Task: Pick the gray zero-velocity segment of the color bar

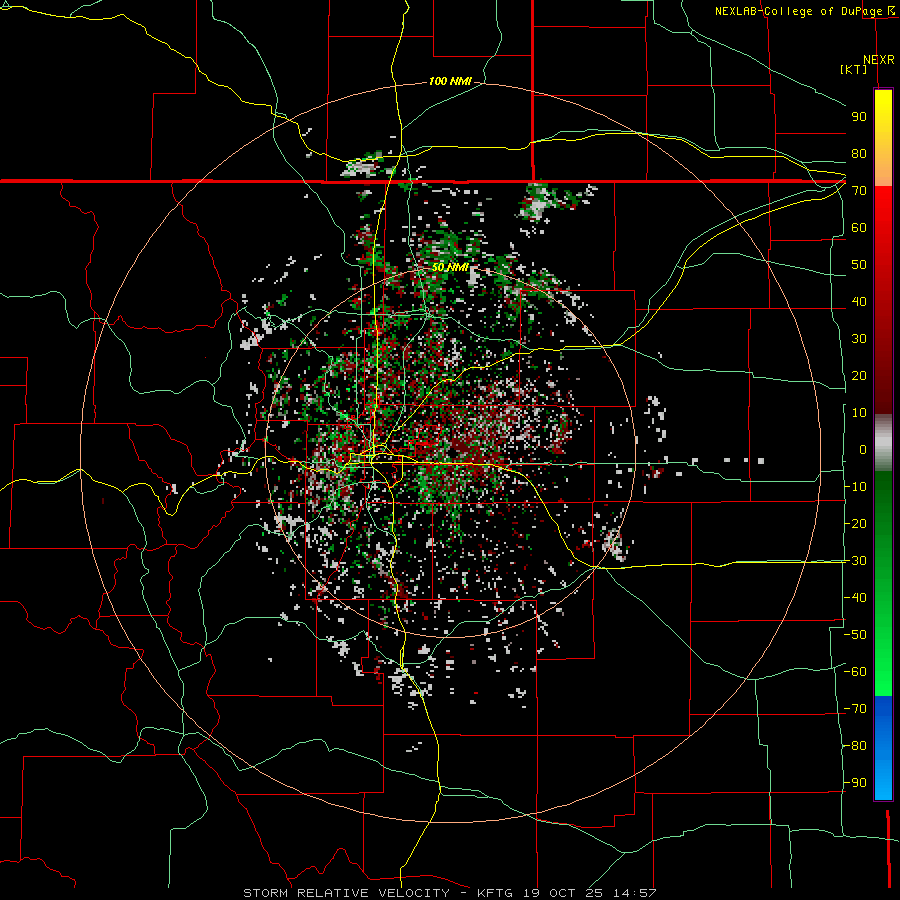Action: (x=883, y=443)
